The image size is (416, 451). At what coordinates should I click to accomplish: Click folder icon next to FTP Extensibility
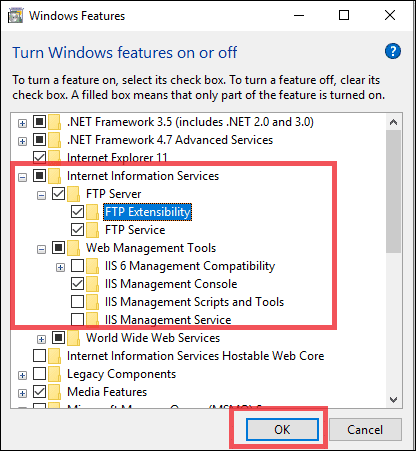coord(93,212)
